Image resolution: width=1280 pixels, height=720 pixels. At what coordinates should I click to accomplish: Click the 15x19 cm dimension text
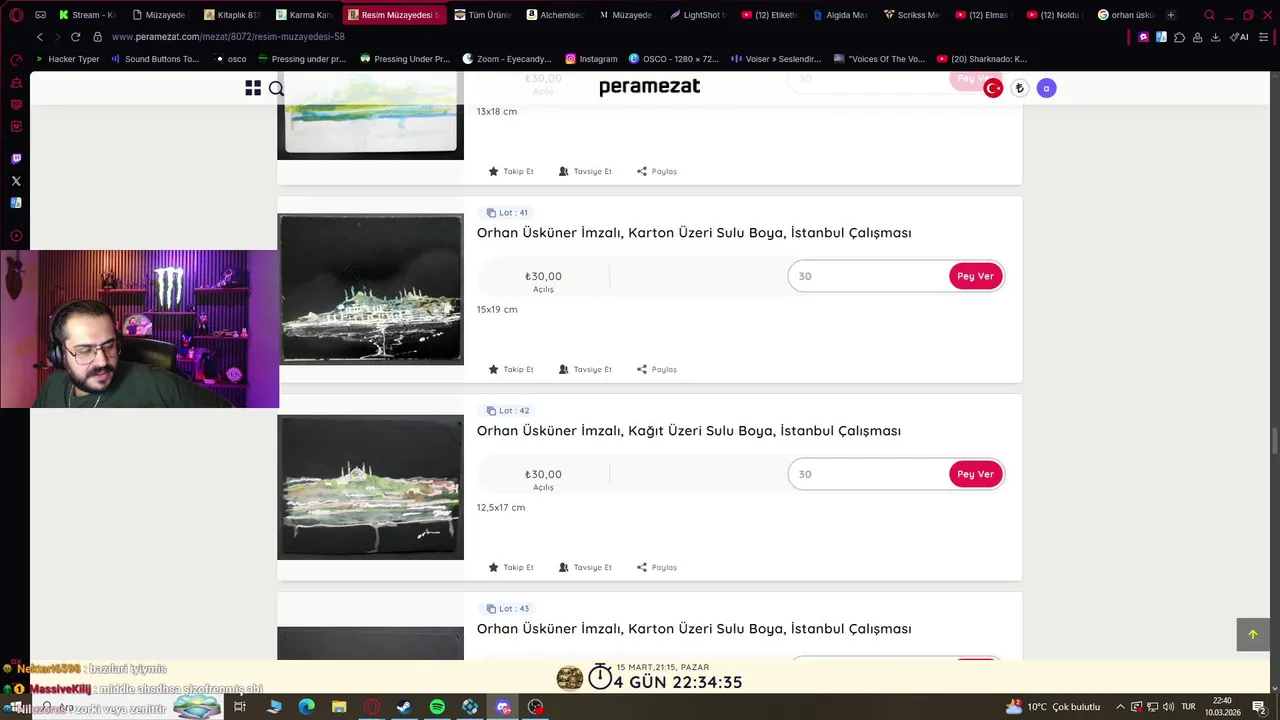pos(497,310)
